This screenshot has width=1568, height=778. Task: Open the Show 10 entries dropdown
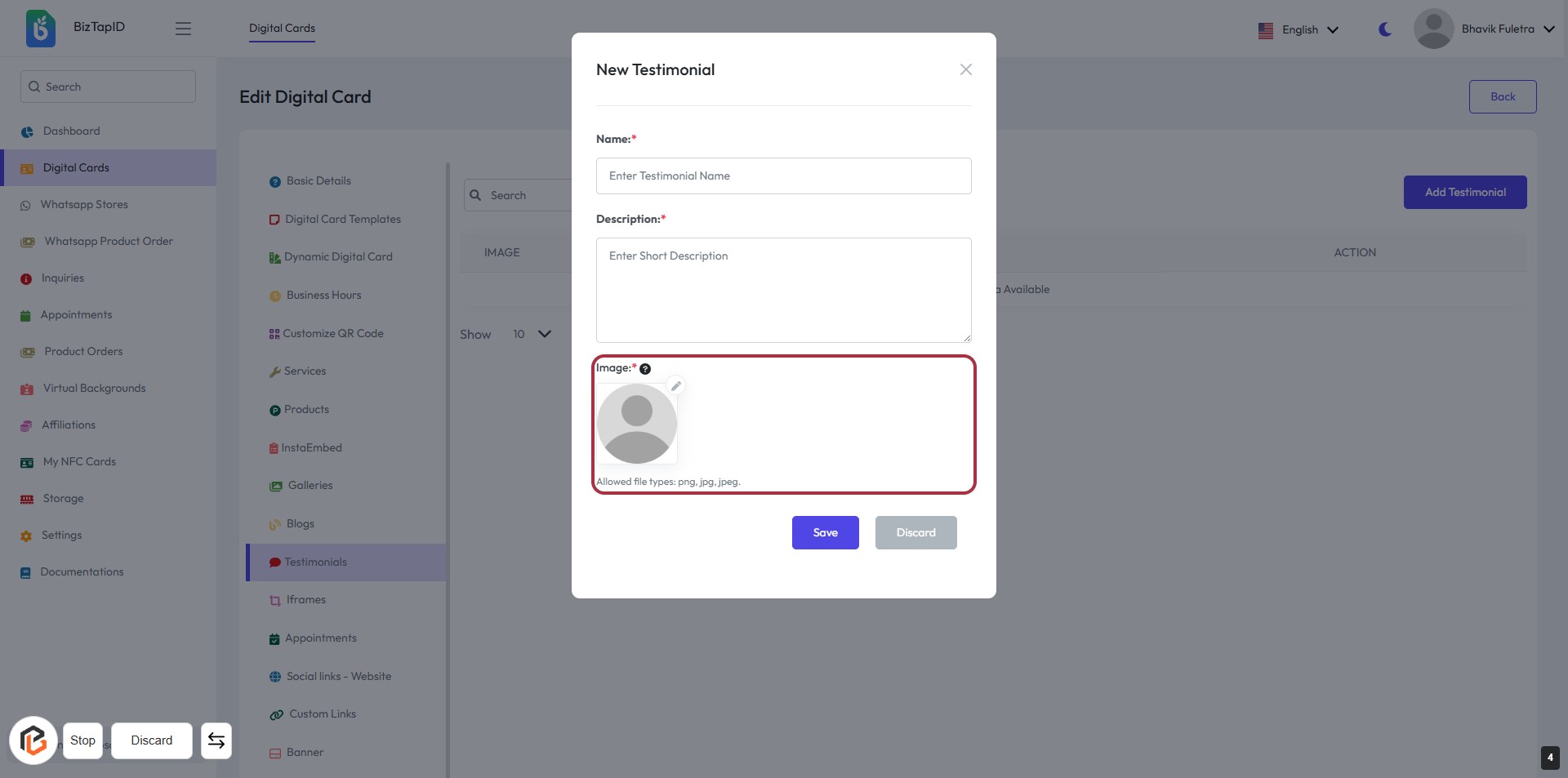click(x=532, y=334)
